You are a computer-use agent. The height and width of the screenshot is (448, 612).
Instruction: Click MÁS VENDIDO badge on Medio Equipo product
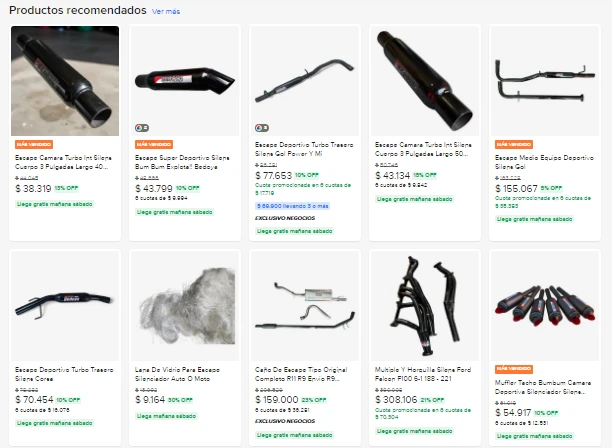pos(514,144)
